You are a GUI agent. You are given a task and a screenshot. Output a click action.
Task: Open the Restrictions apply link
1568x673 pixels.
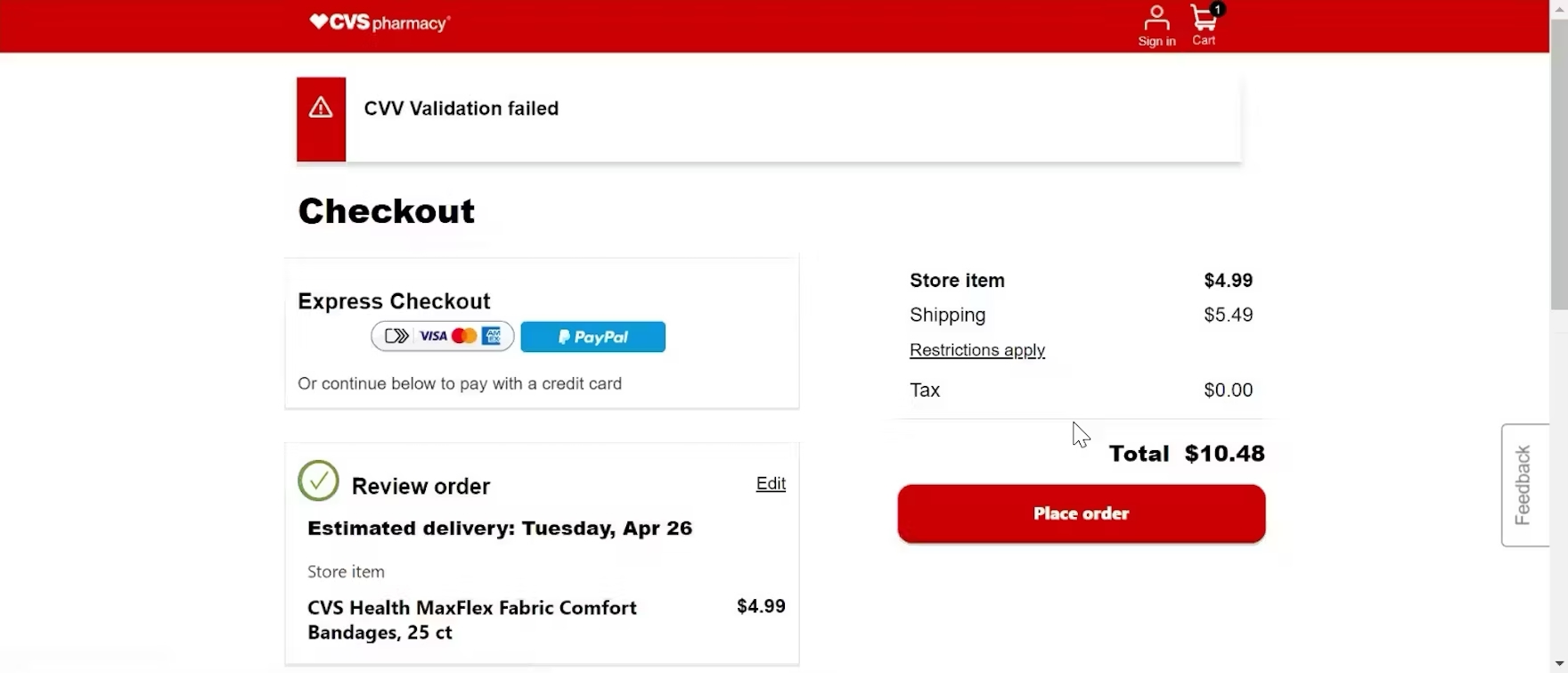(x=976, y=350)
